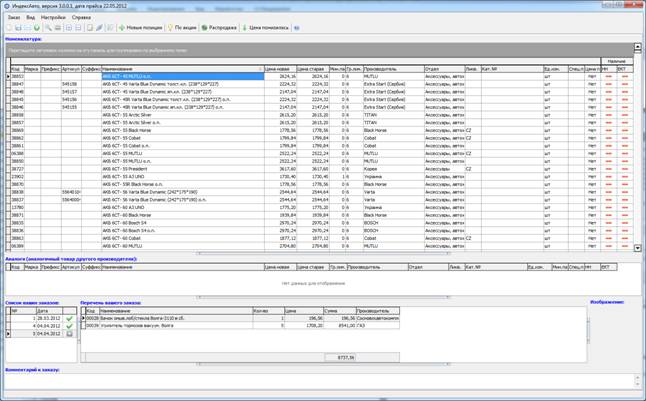This screenshot has width=646, height=401.
Task: Click the pencil edit toolbar icon
Action: click(99, 28)
